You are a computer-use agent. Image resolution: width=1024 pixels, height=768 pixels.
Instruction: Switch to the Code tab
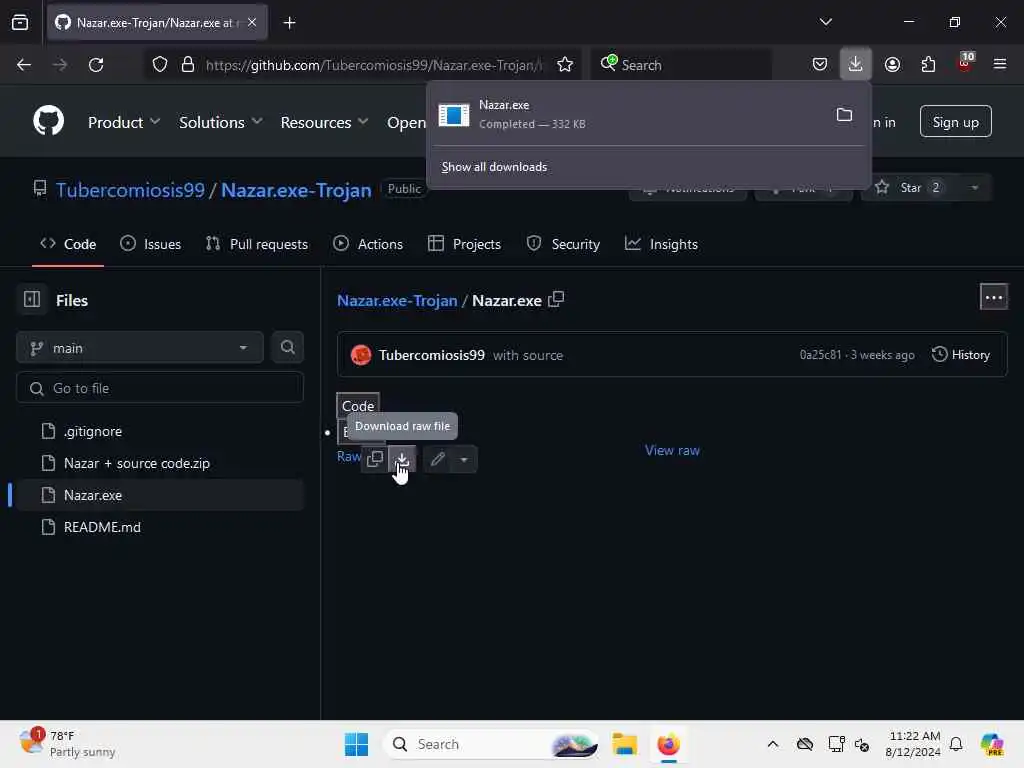click(68, 244)
